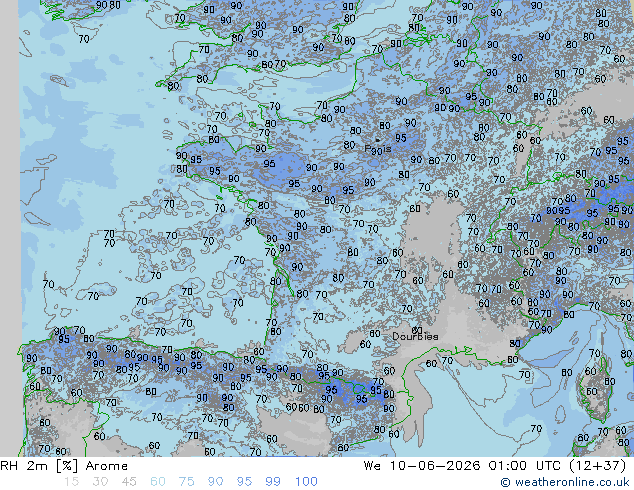Viewport: 634px width, 490px height.
Task: Click the Arome model name label
Action: coord(107,466)
